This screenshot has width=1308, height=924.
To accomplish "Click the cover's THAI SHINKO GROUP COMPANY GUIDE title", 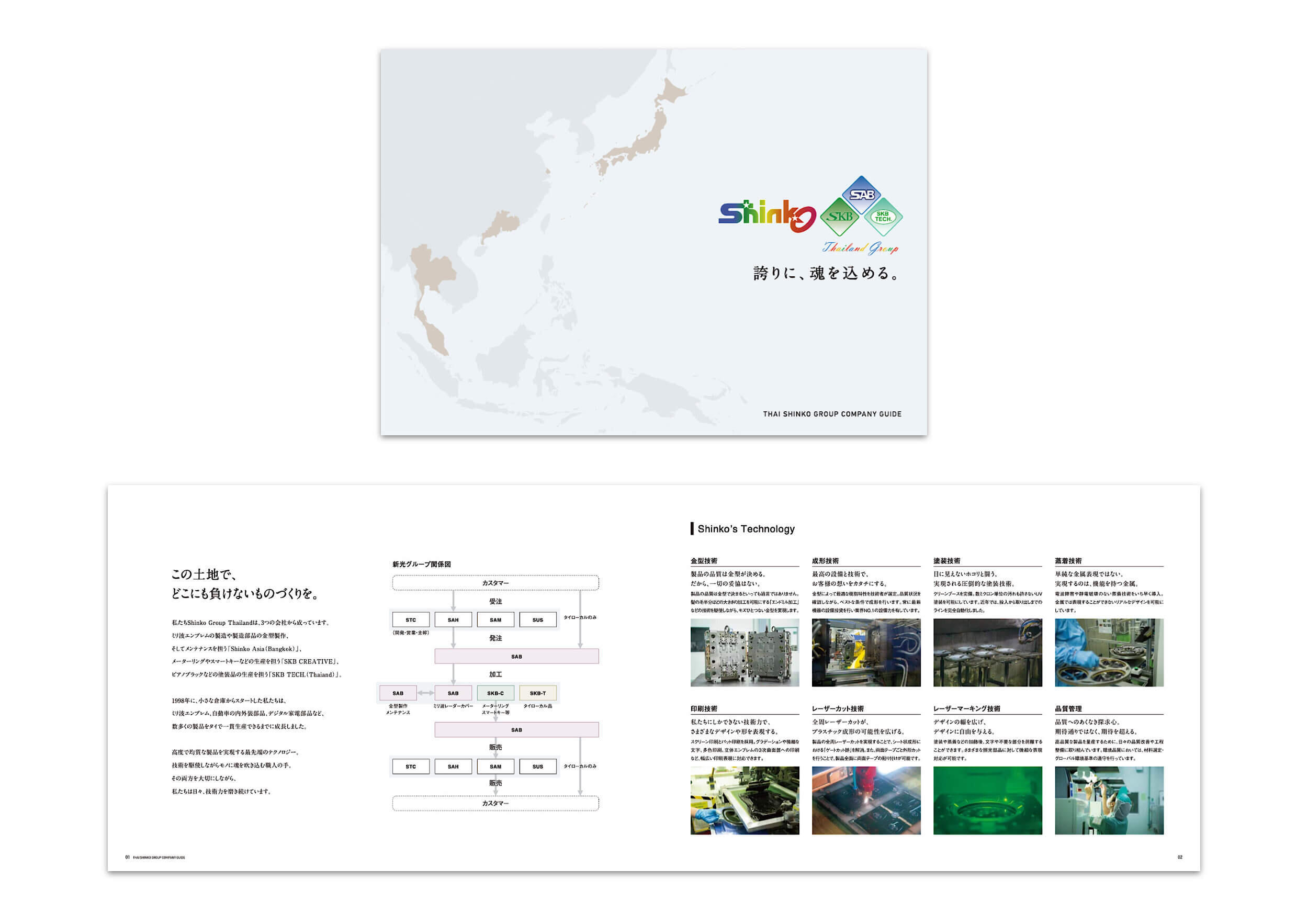I will click(832, 414).
